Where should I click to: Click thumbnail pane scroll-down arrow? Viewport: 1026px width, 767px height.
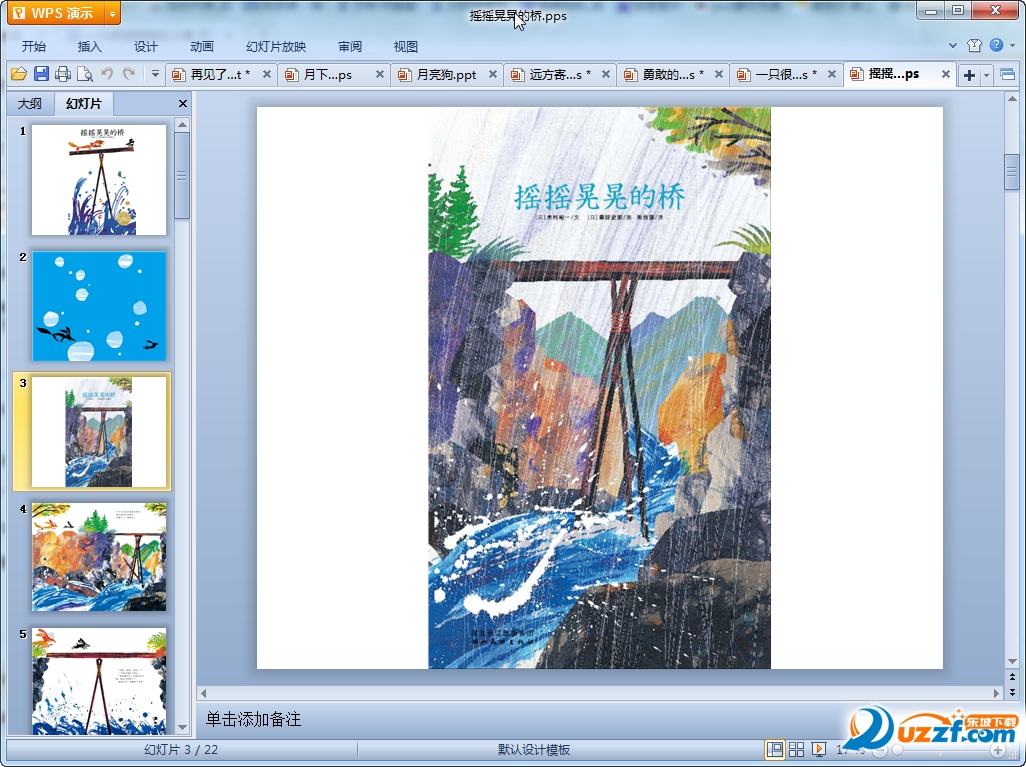[183, 728]
